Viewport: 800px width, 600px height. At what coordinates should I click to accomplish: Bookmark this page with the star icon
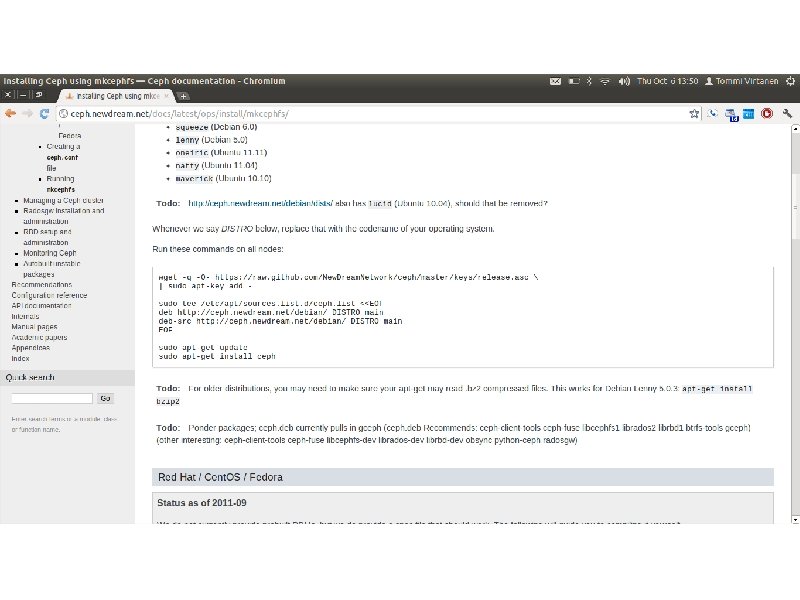(694, 113)
